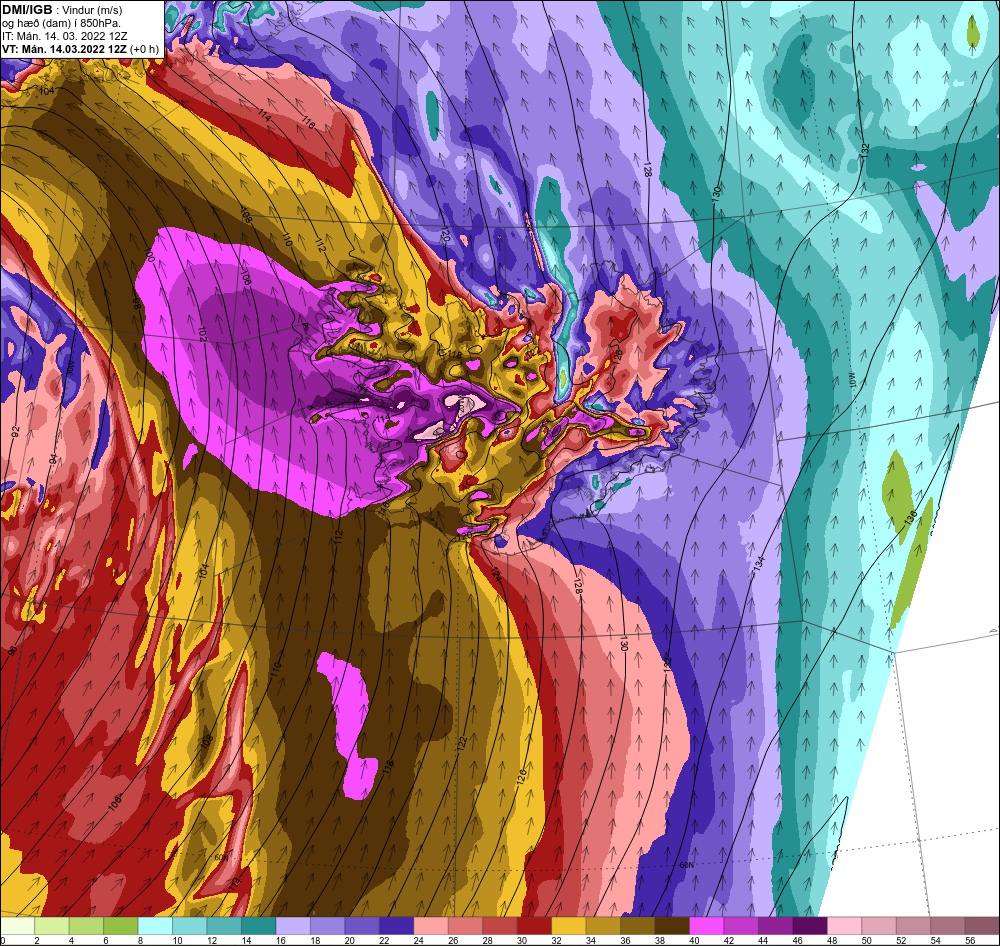
Task: Click the 0–2 m/s pale yellow legend swatch
Action: (17, 926)
